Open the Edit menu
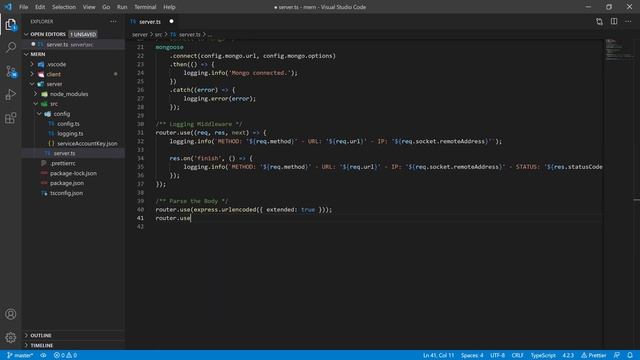640x360 pixels. [x=40, y=7]
